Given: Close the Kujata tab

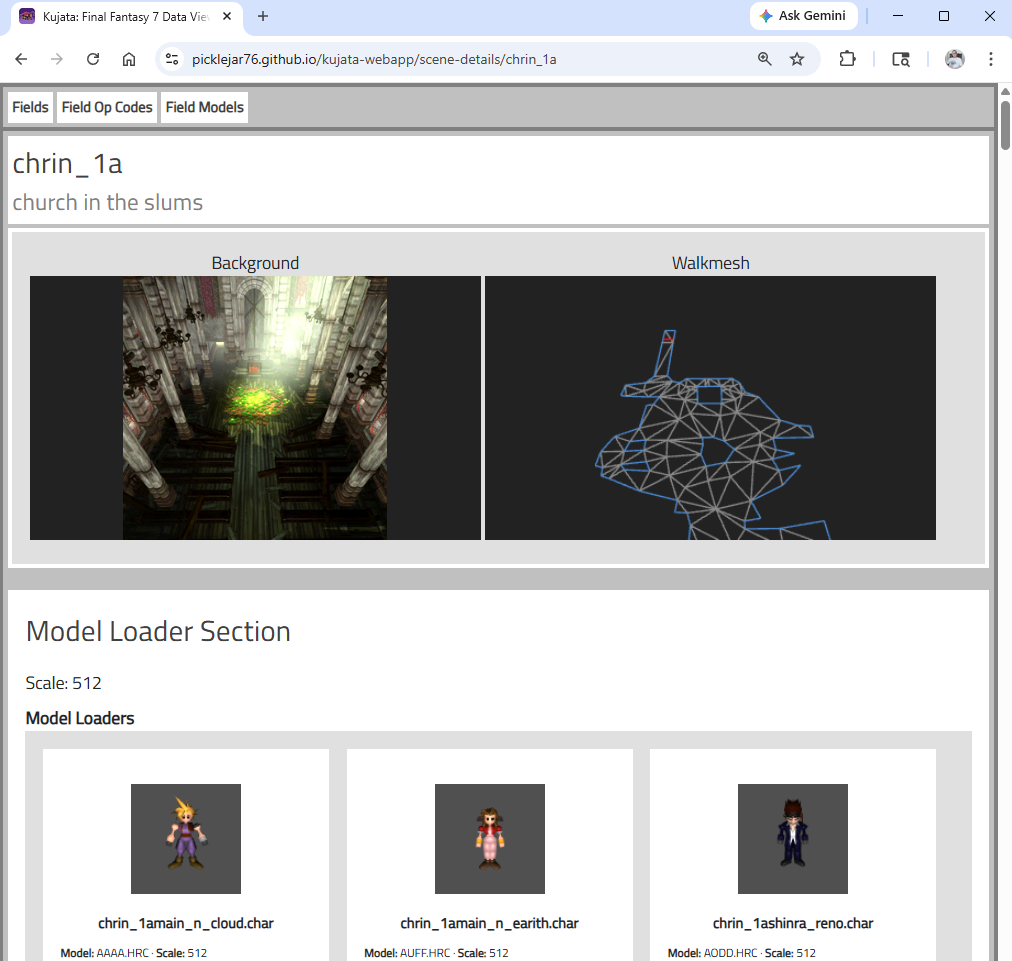Looking at the screenshot, I should click(227, 16).
